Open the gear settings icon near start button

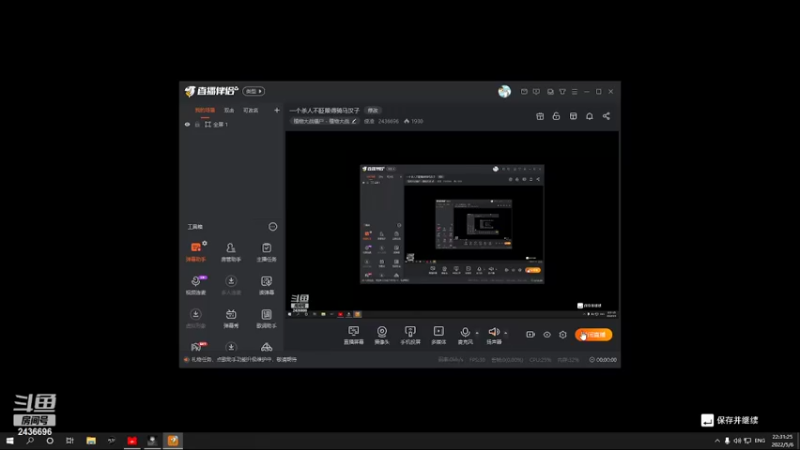coord(563,335)
